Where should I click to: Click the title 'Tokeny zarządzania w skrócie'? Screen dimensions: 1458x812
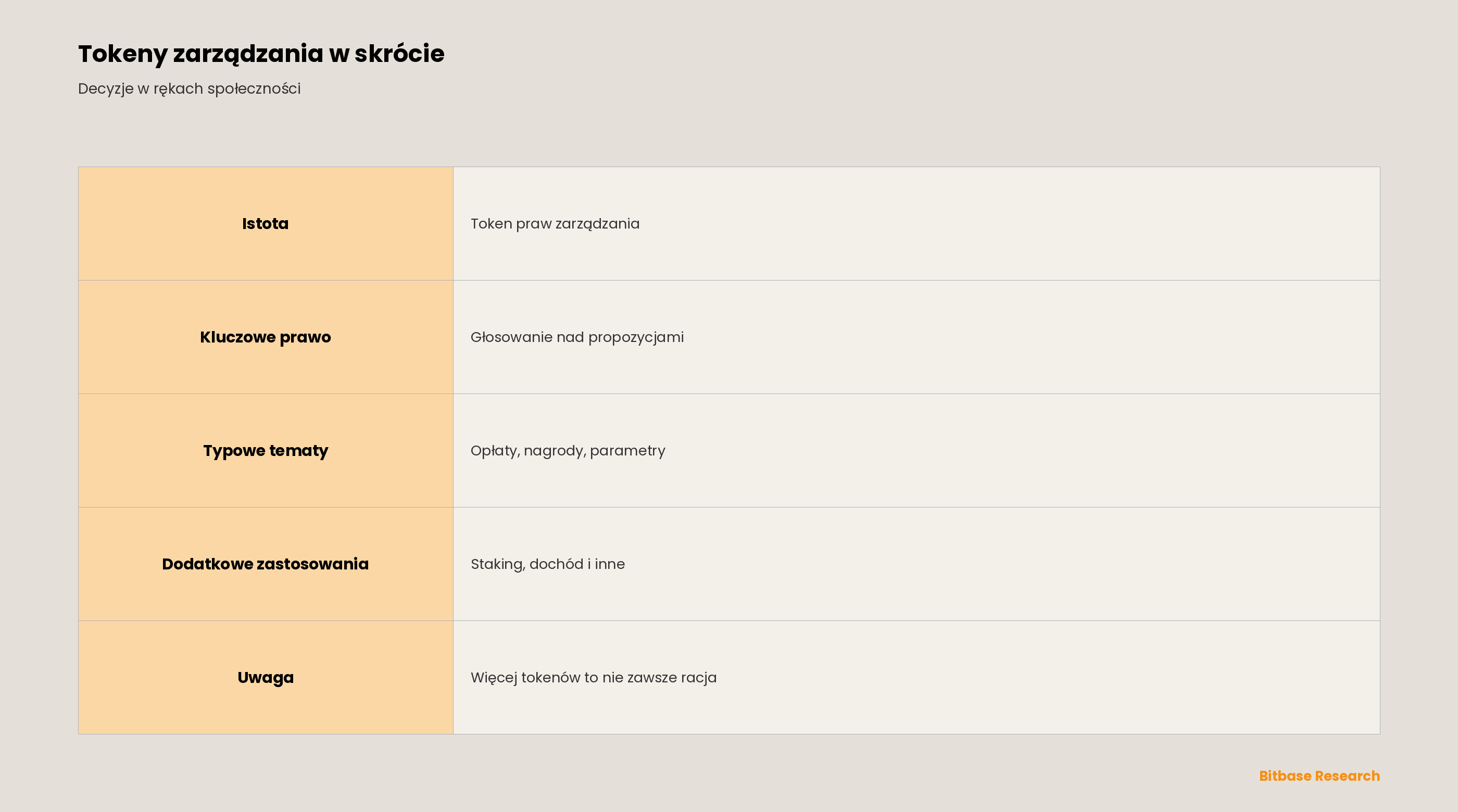tap(261, 54)
